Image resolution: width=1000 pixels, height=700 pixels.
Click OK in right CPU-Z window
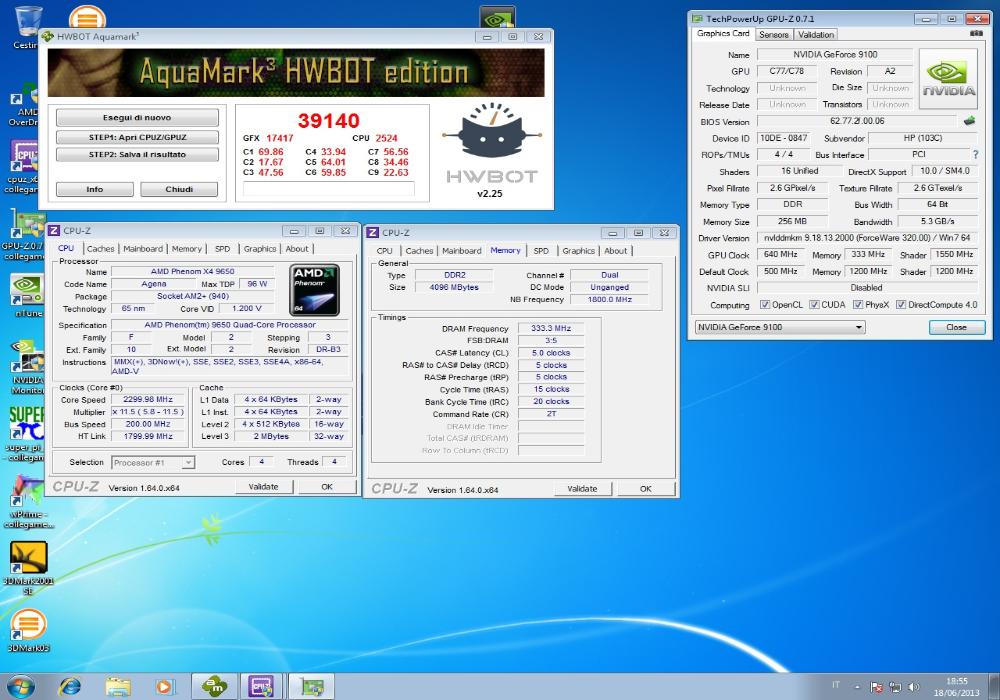[x=645, y=489]
